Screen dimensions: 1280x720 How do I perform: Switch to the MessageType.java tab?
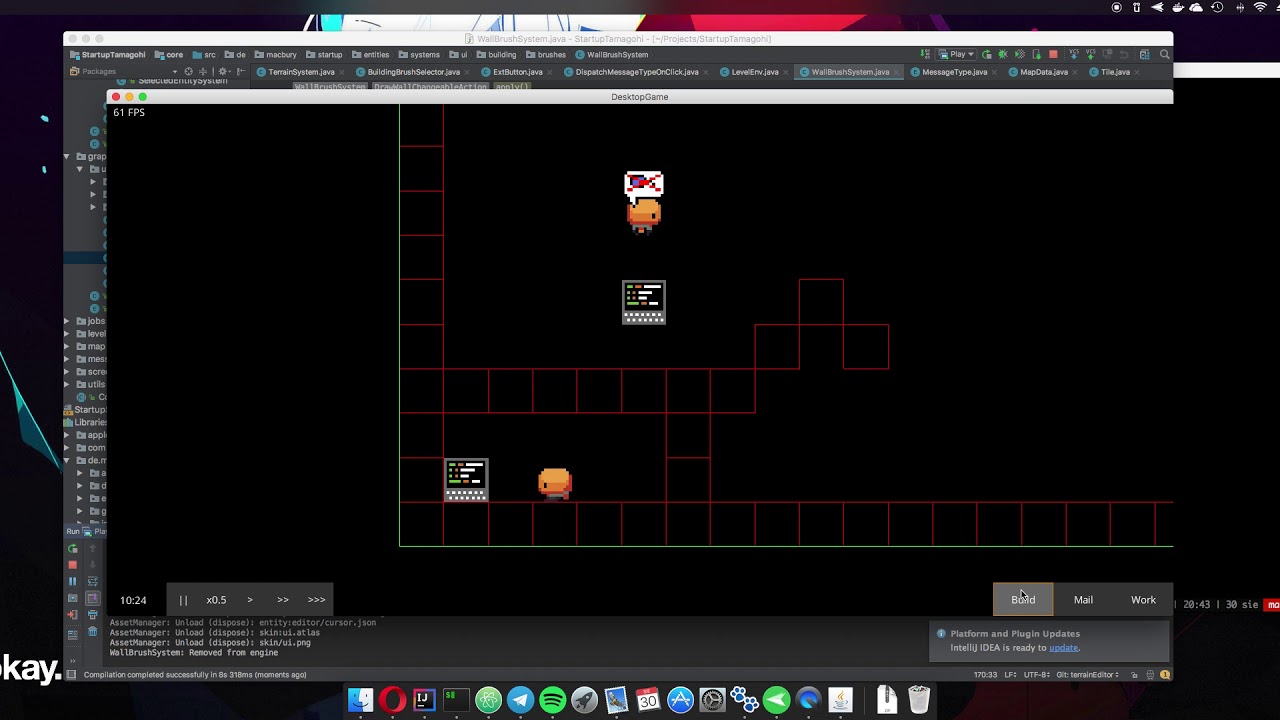[x=954, y=72]
